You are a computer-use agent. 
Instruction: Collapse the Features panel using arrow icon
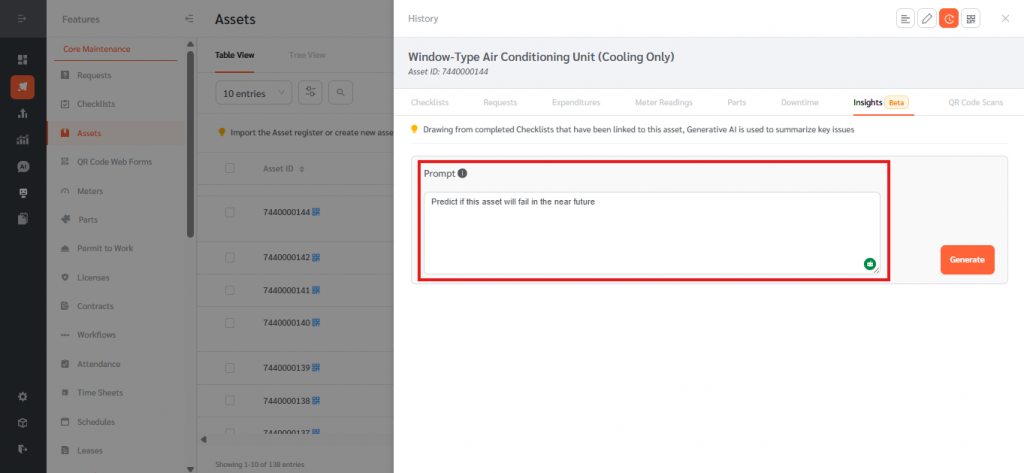click(190, 19)
